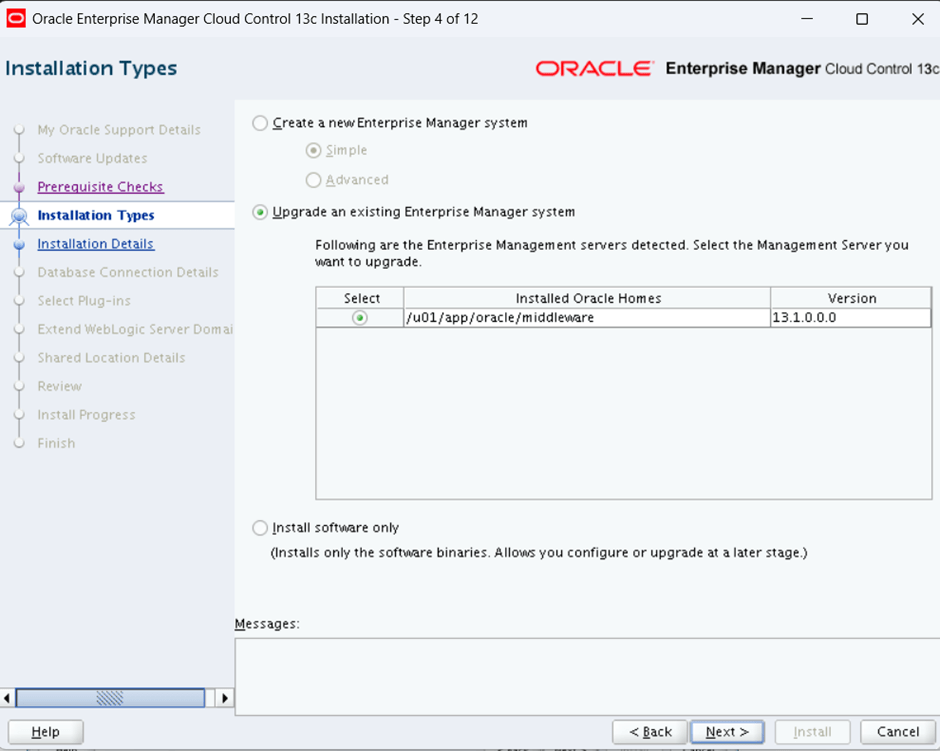Click the Installation Details step bullet
940x751 pixels.
coord(18,244)
